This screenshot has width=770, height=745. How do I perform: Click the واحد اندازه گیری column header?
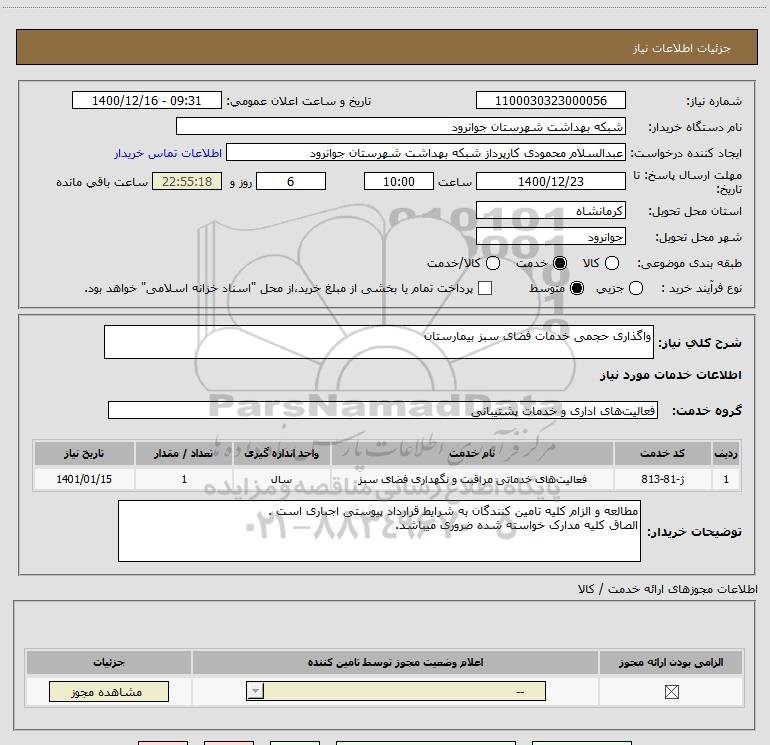coord(281,453)
